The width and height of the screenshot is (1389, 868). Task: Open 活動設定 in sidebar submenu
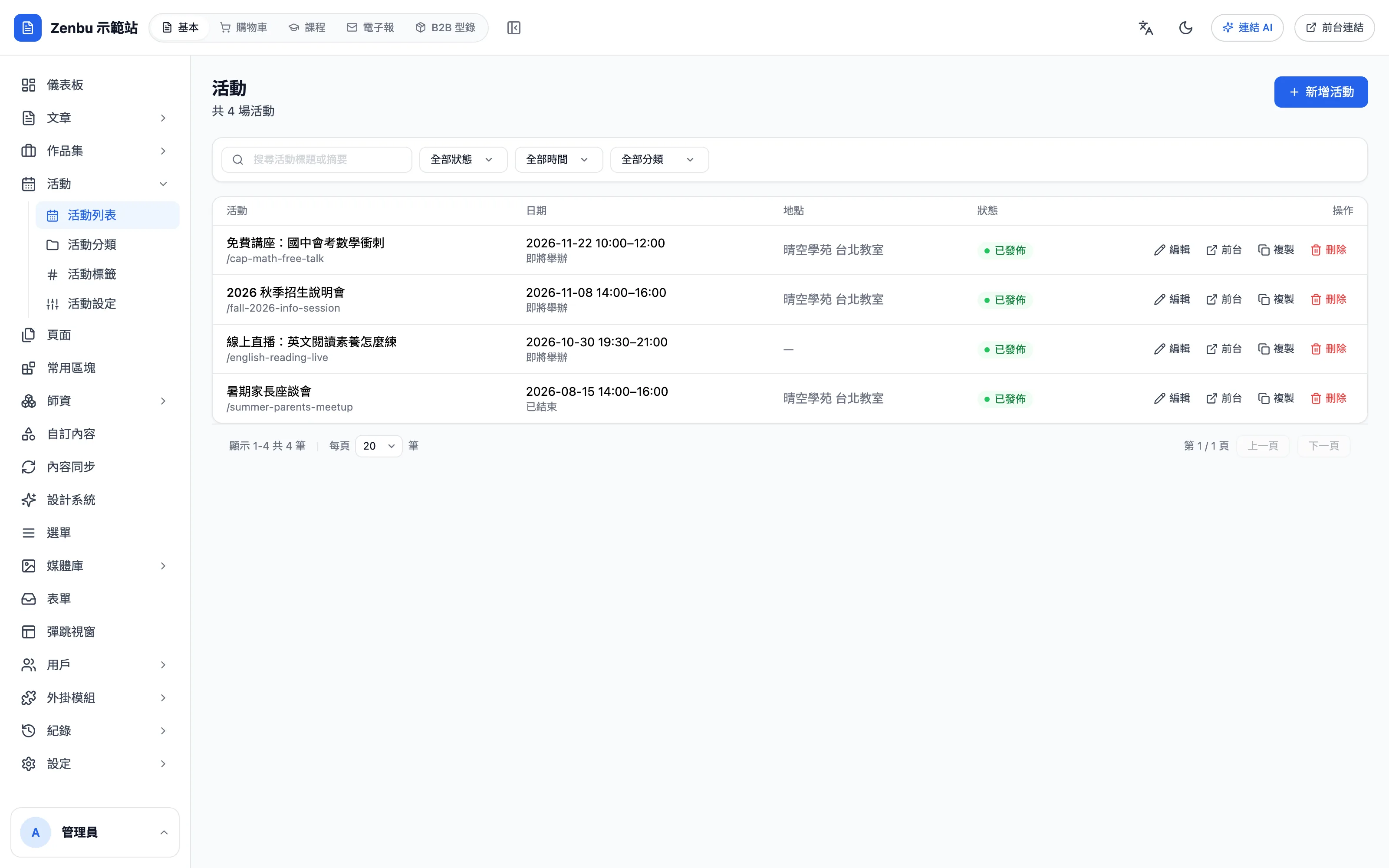click(108, 304)
